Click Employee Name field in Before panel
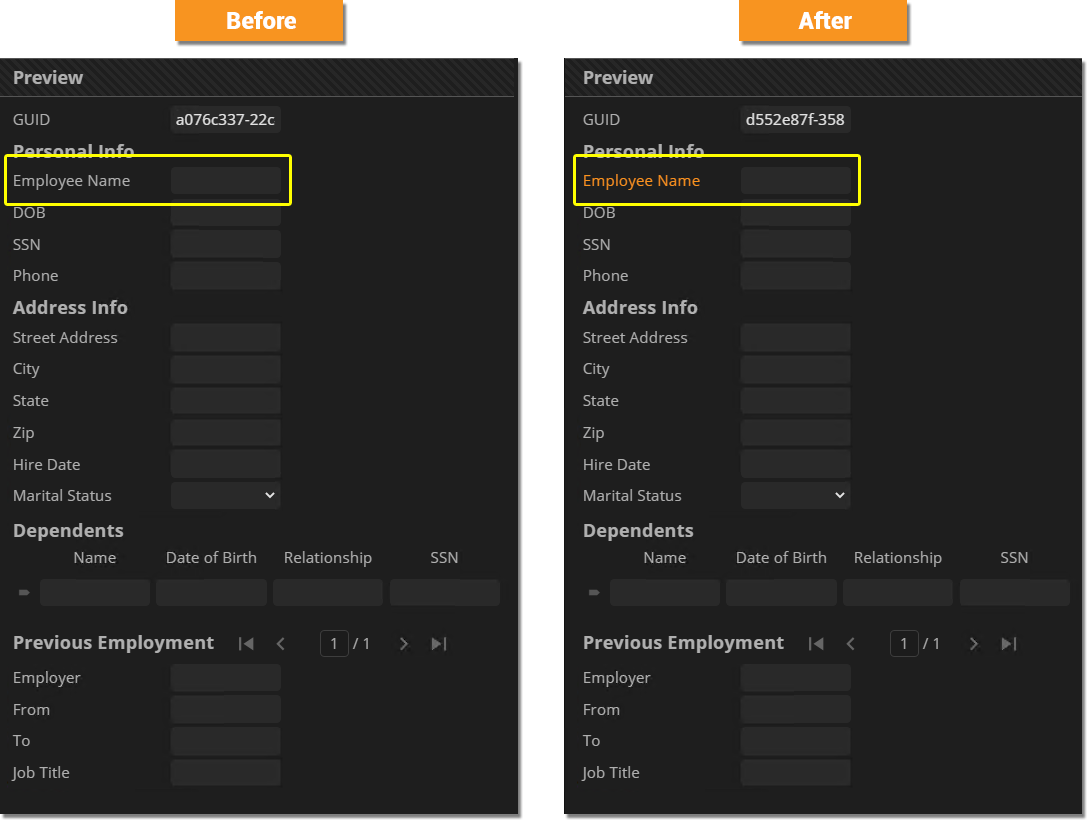Screen dimensions: 1092x821 [226, 181]
